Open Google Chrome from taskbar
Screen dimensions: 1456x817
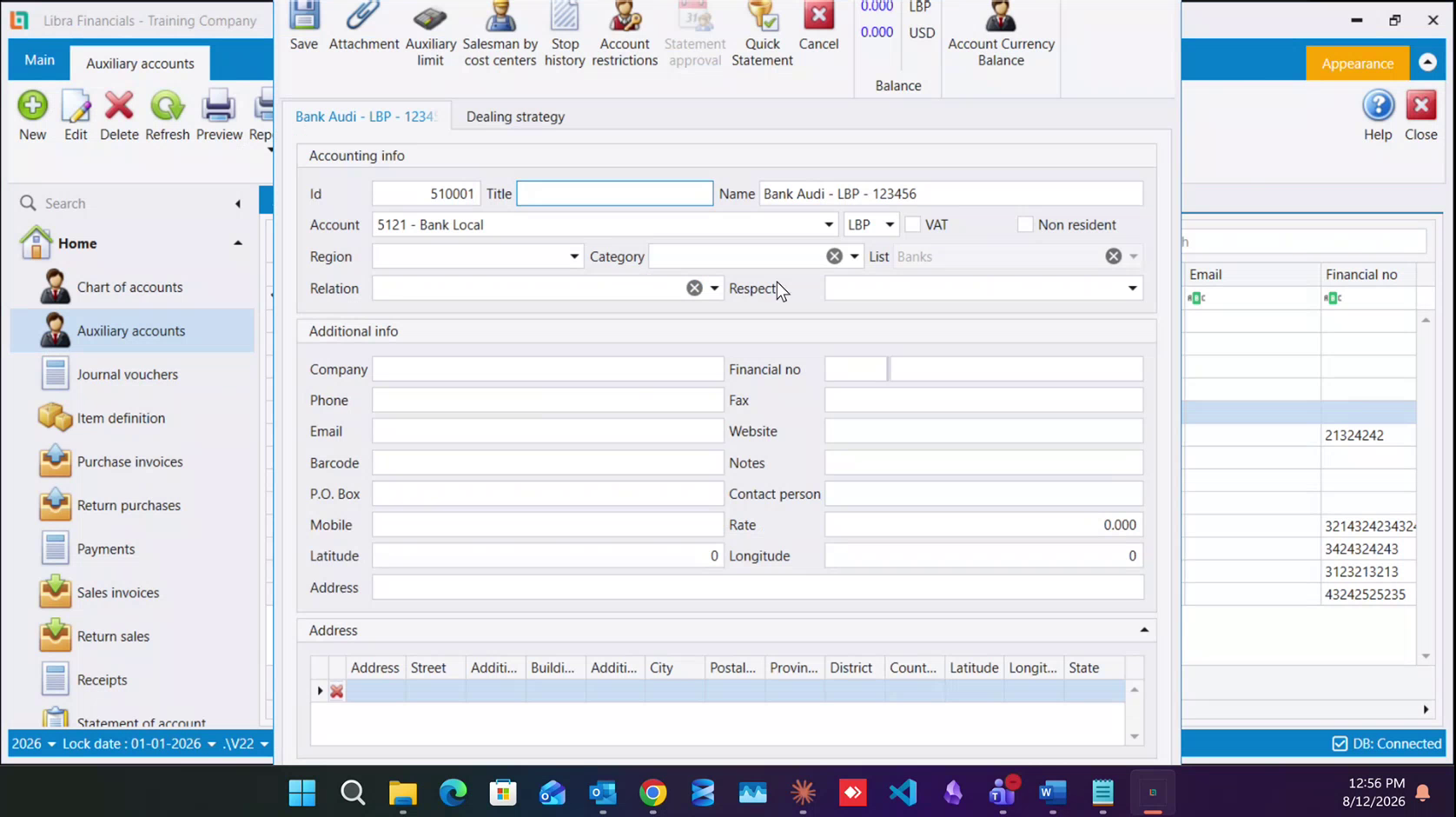[652, 792]
